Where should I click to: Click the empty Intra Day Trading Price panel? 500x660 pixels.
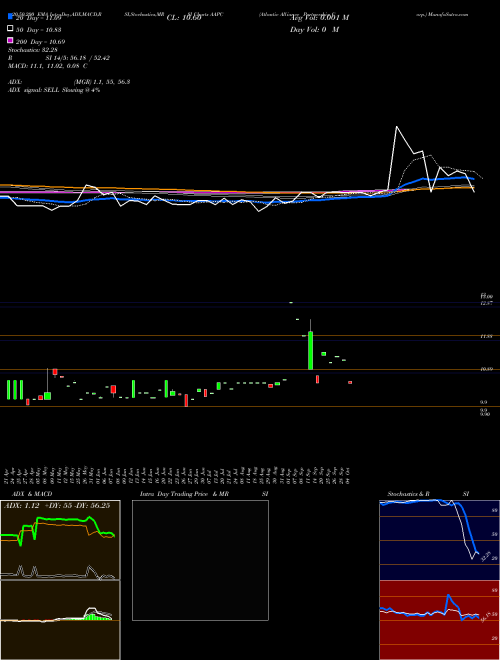[x=200, y=560]
